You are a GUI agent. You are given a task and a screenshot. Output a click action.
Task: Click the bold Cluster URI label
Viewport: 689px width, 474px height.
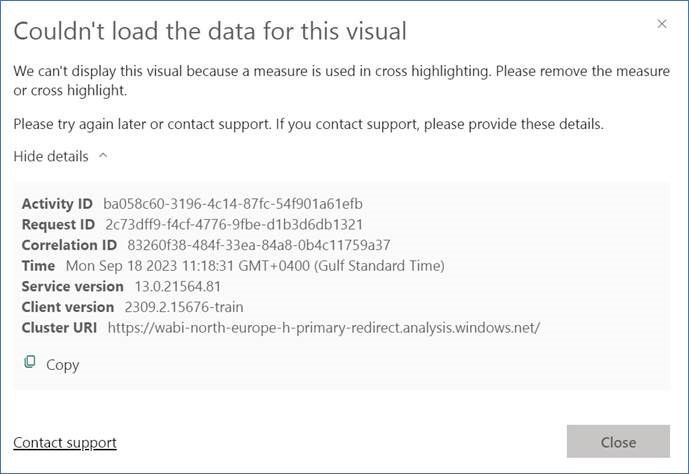(x=59, y=328)
